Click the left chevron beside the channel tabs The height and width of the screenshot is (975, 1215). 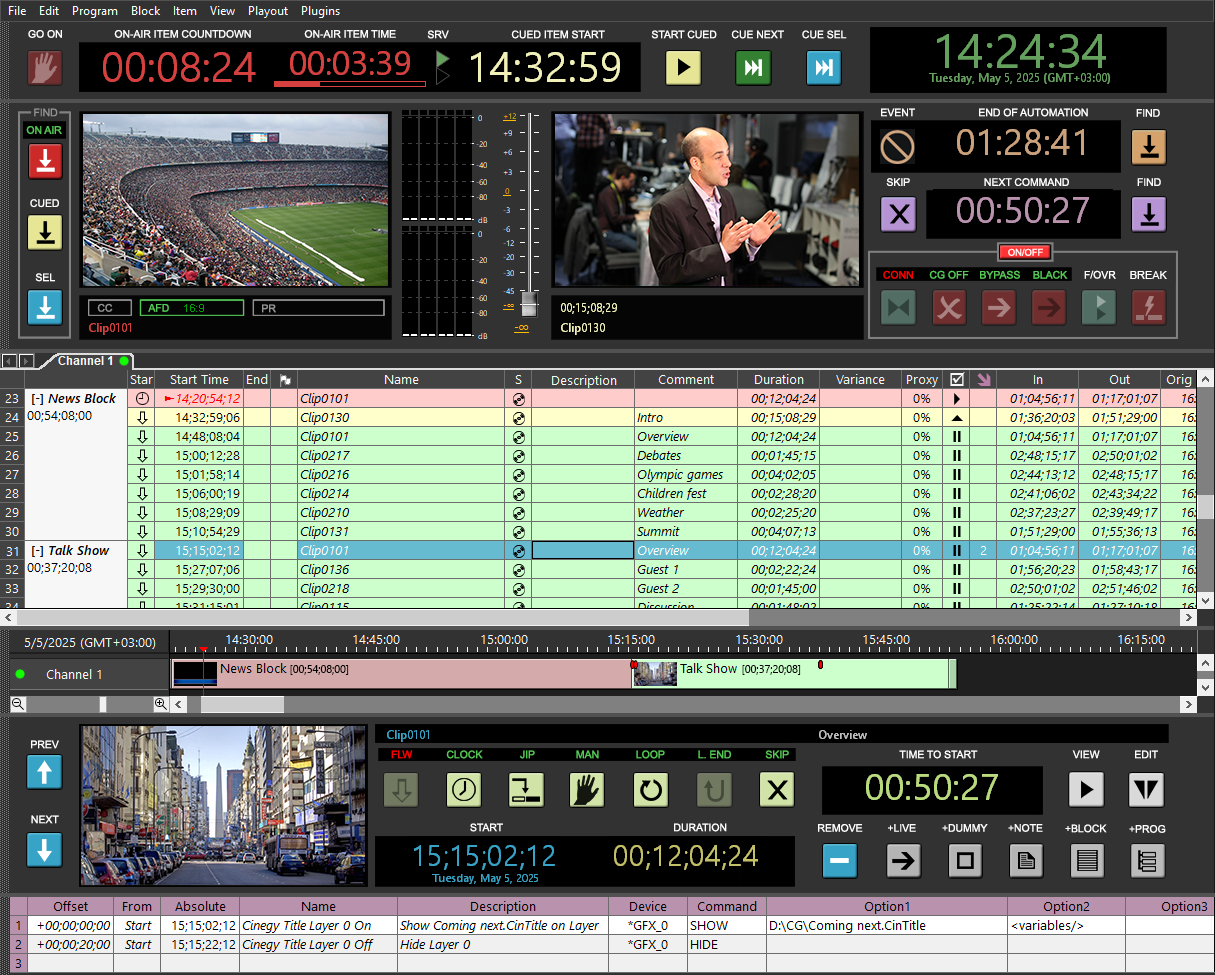[x=8, y=360]
